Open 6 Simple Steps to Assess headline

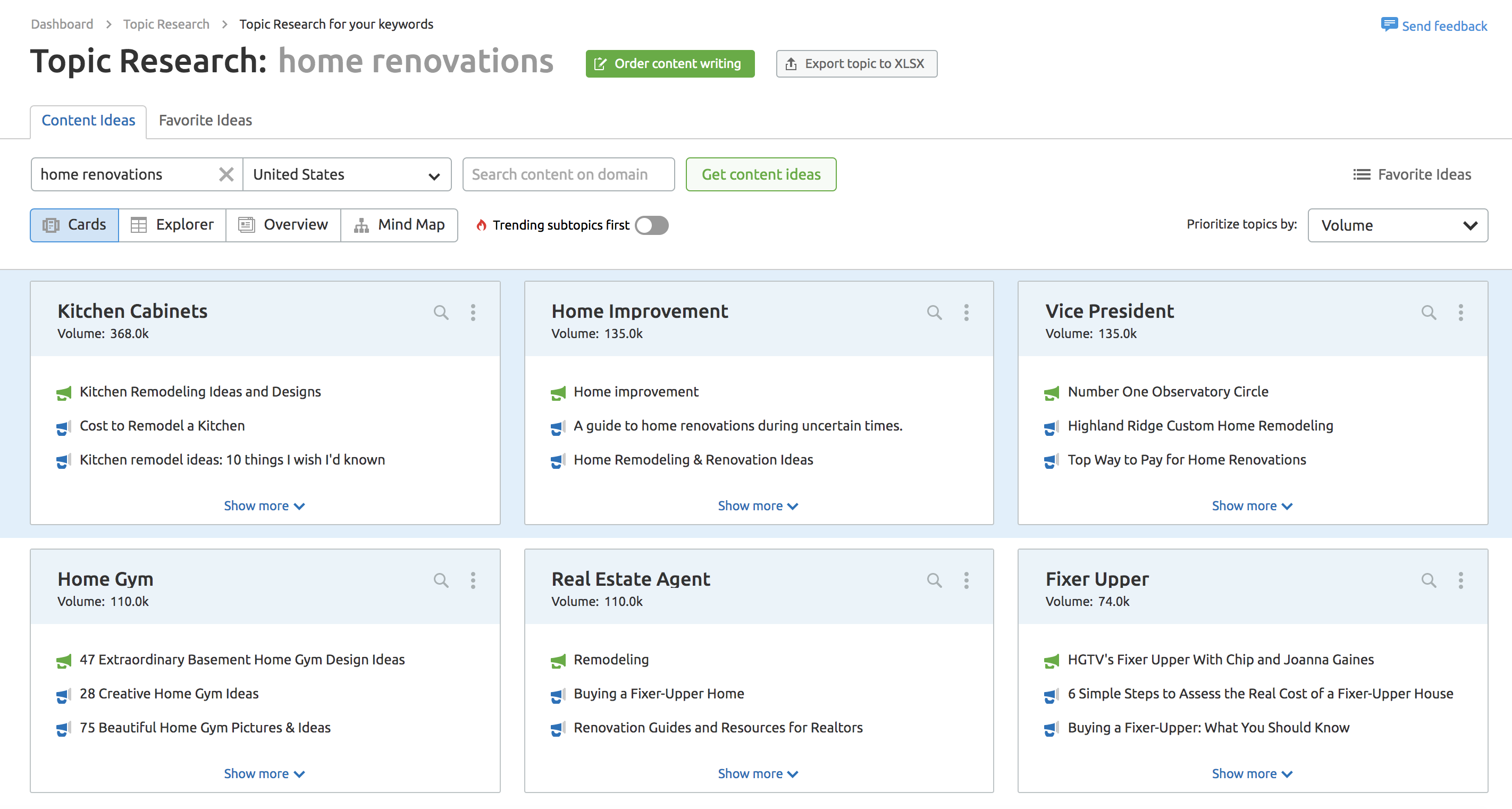pyautogui.click(x=1260, y=694)
